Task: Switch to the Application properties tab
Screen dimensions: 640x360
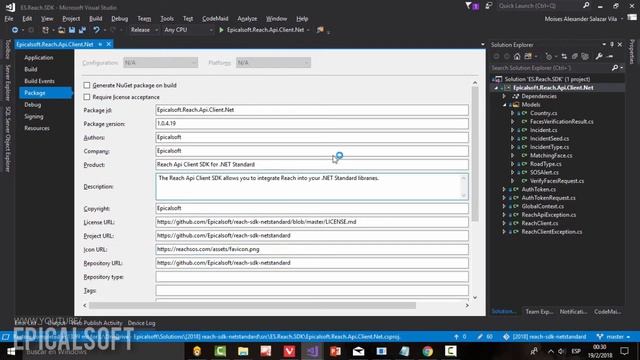Action: [x=38, y=58]
